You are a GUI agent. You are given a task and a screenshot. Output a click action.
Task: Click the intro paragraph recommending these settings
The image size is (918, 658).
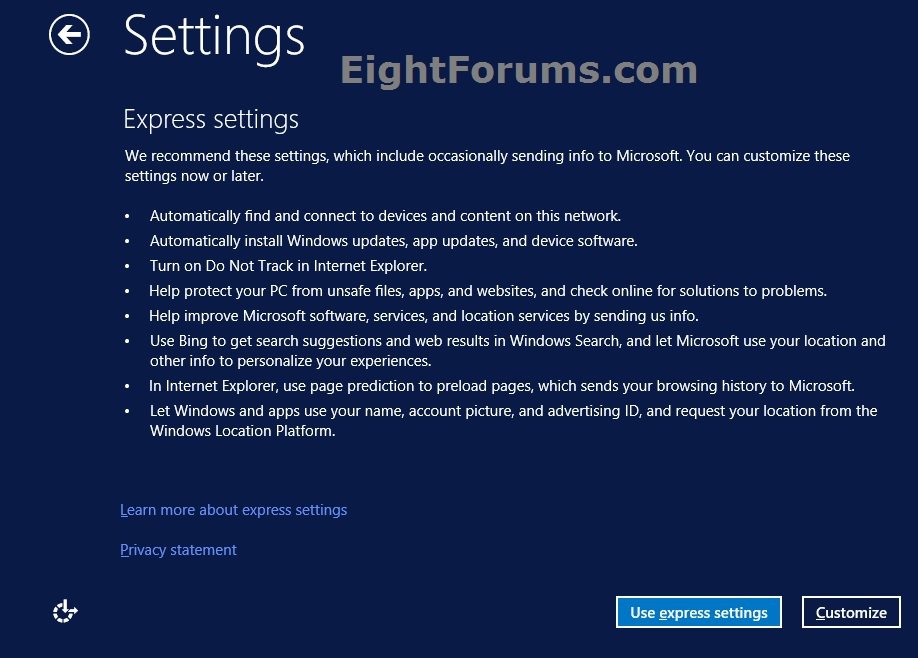pyautogui.click(x=487, y=166)
